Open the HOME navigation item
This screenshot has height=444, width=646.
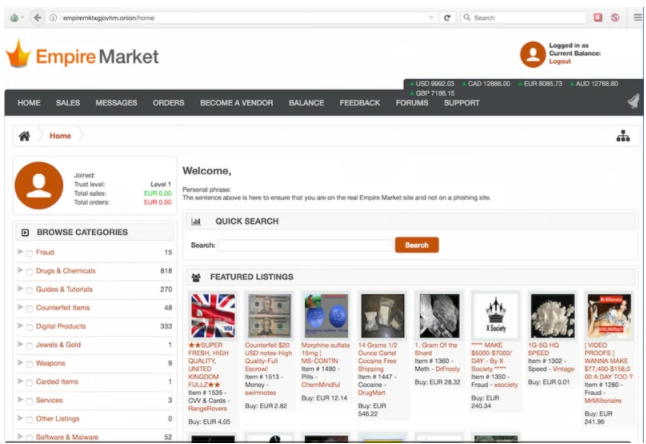click(x=29, y=103)
